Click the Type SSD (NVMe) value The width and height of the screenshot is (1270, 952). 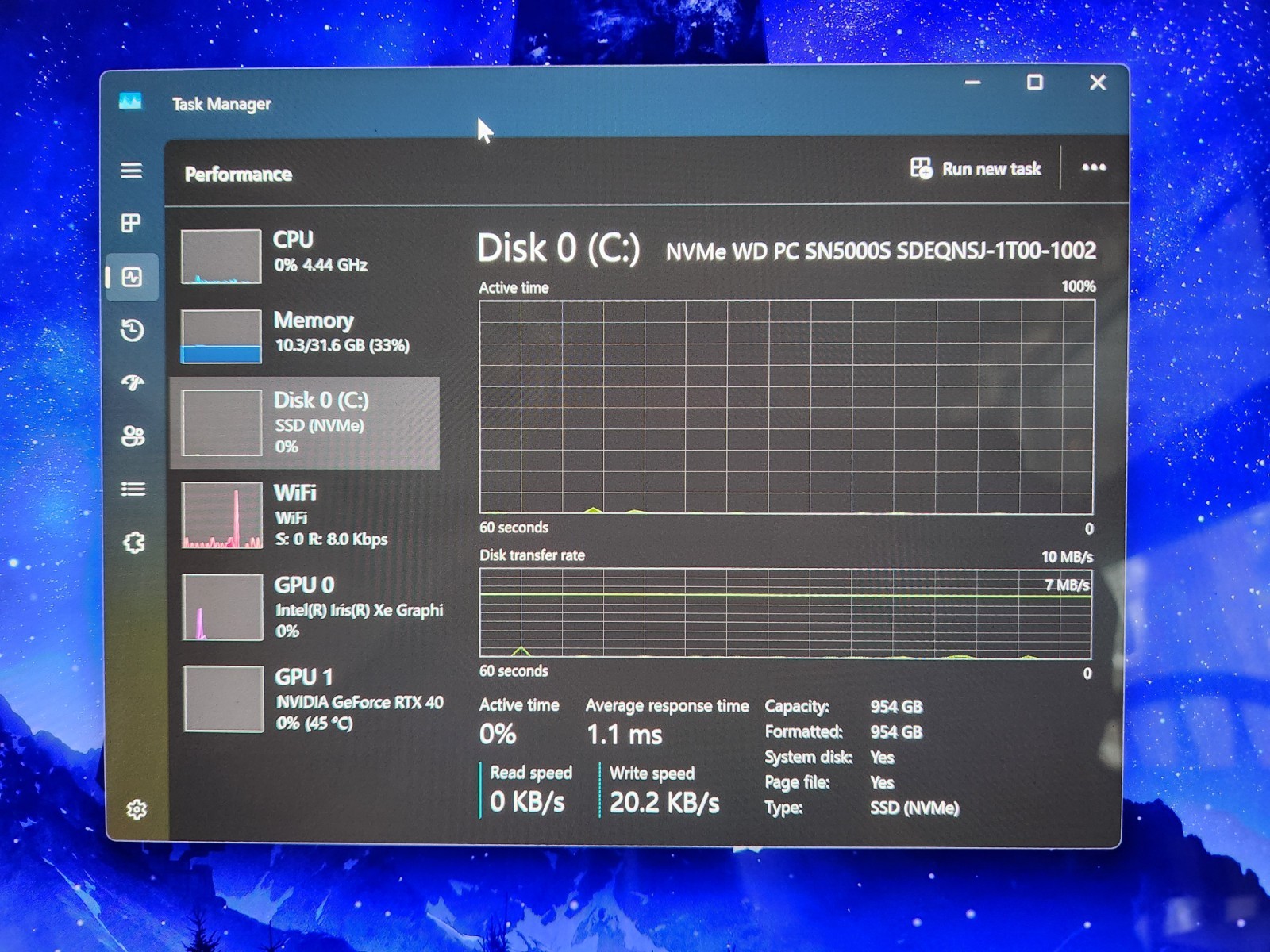click(914, 808)
